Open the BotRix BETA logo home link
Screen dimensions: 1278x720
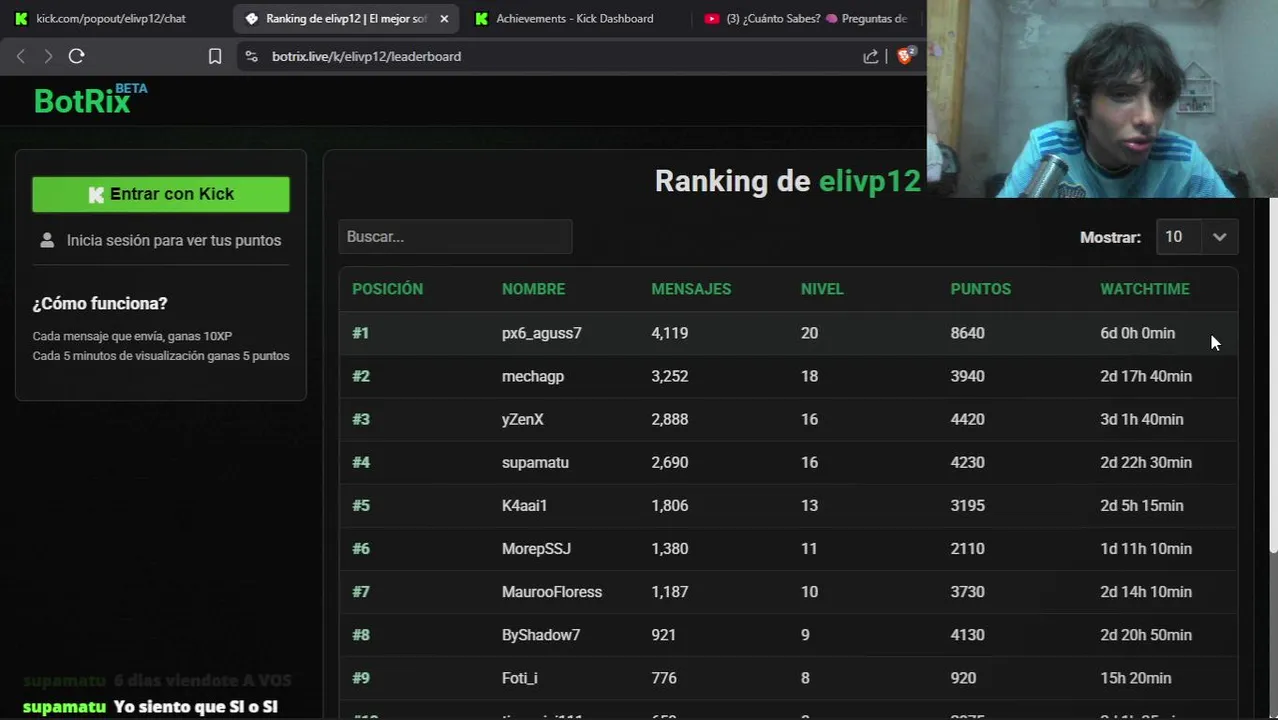(90, 99)
